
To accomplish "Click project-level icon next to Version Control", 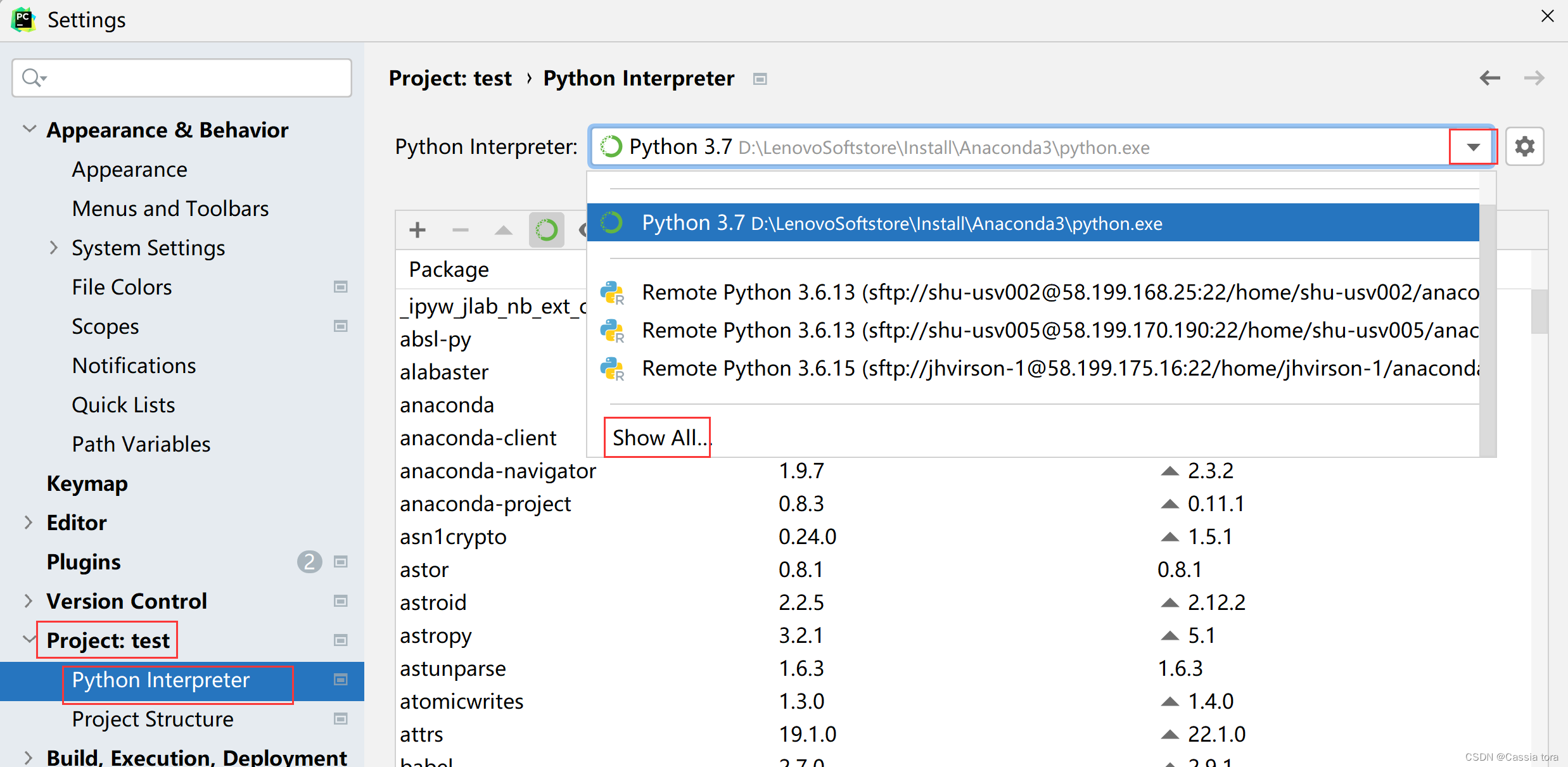I will pos(340,601).
